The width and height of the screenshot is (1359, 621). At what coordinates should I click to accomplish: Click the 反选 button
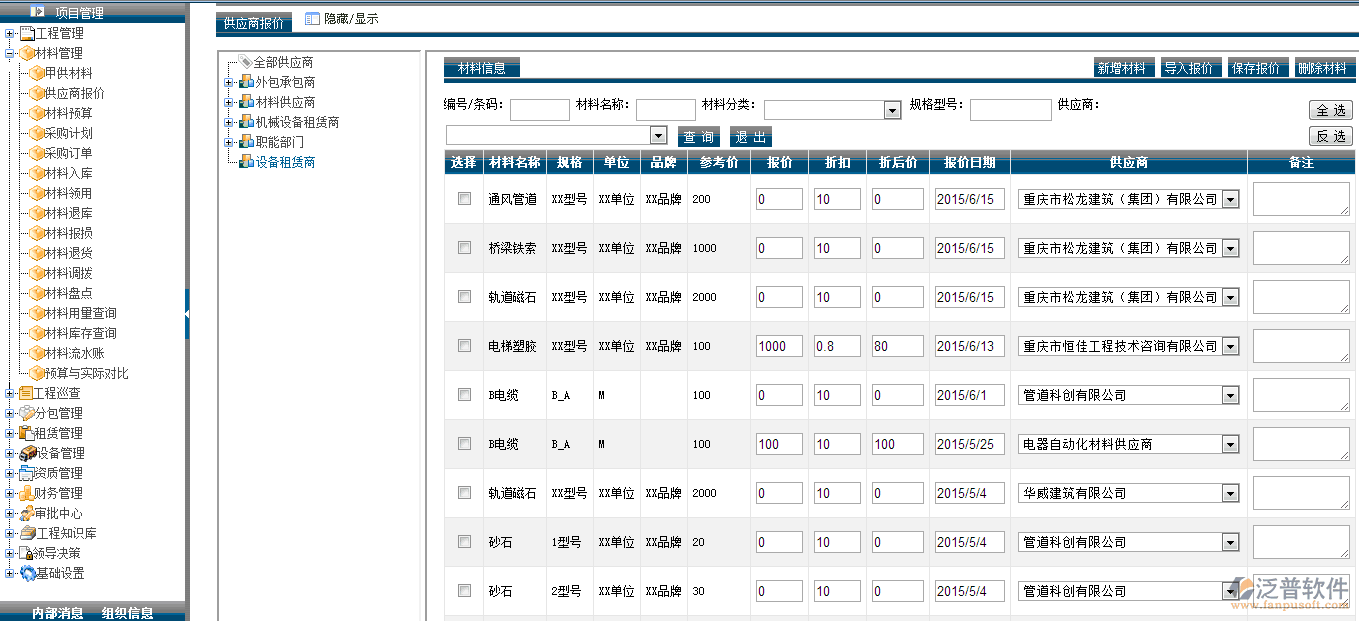pyautogui.click(x=1331, y=136)
